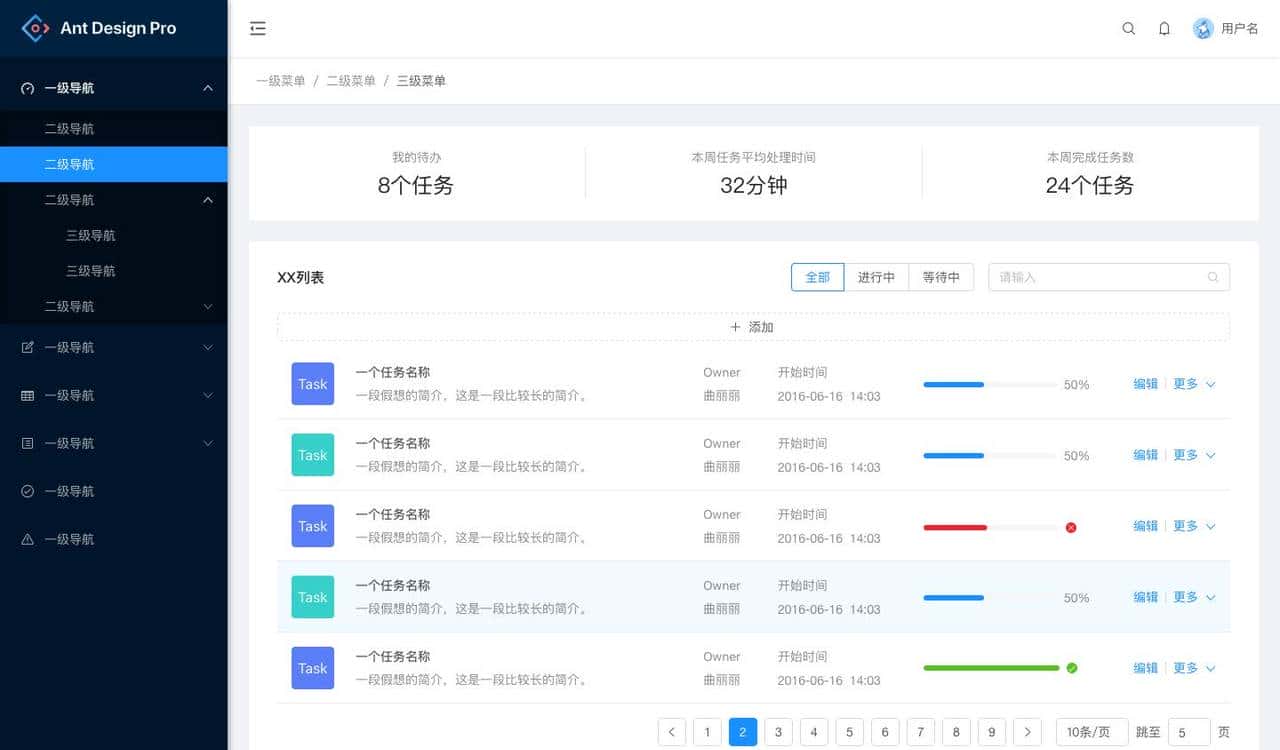
Task: Click 编辑 on the last task row
Action: pyautogui.click(x=1144, y=668)
